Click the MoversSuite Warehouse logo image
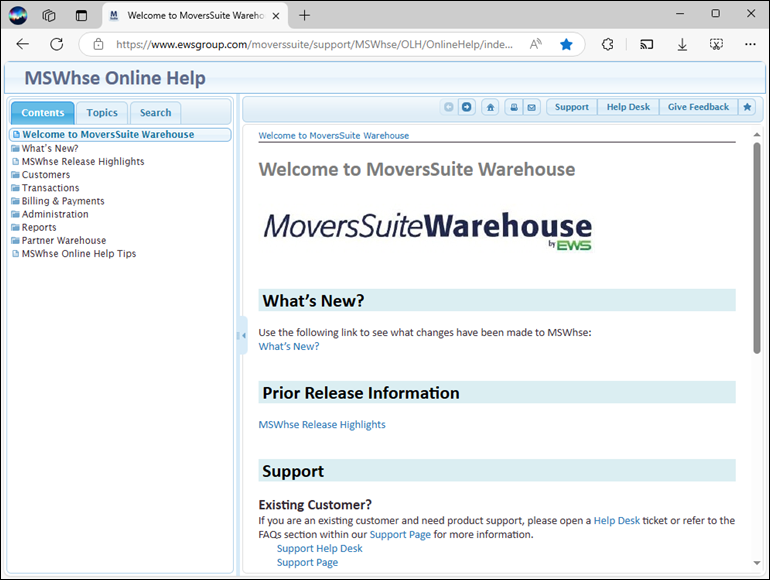770x580 pixels. (x=427, y=231)
